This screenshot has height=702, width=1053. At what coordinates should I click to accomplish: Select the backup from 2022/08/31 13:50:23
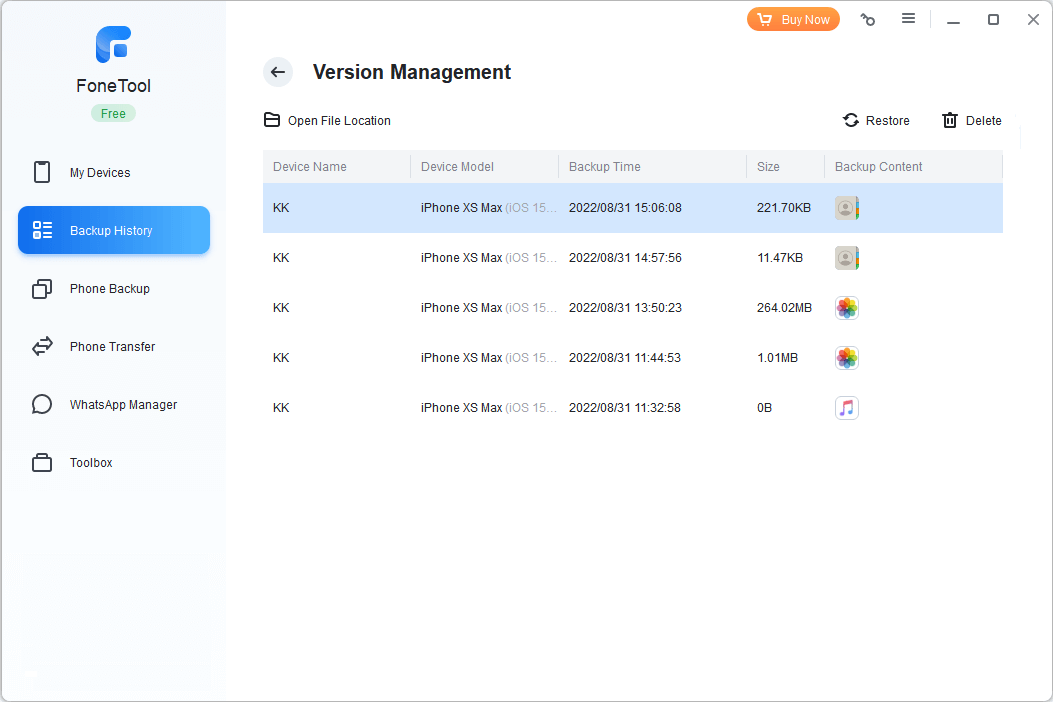[625, 308]
